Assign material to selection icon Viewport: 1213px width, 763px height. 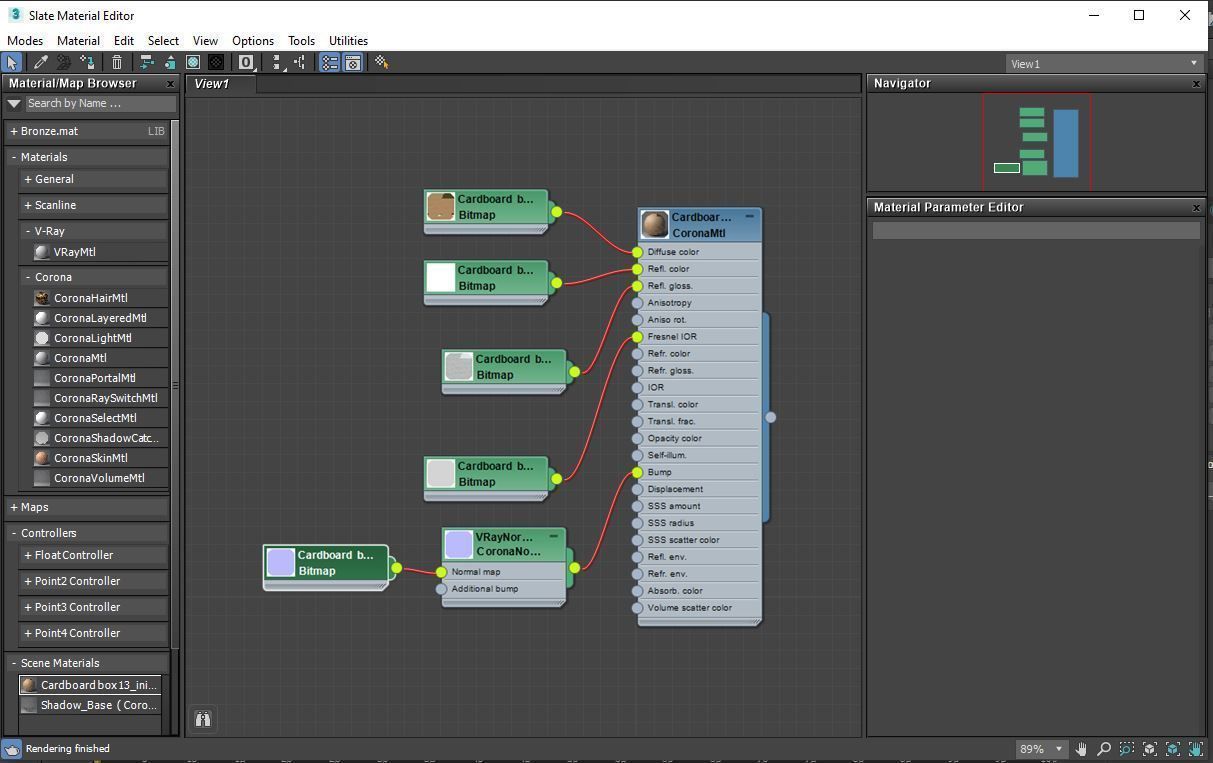(x=87, y=62)
